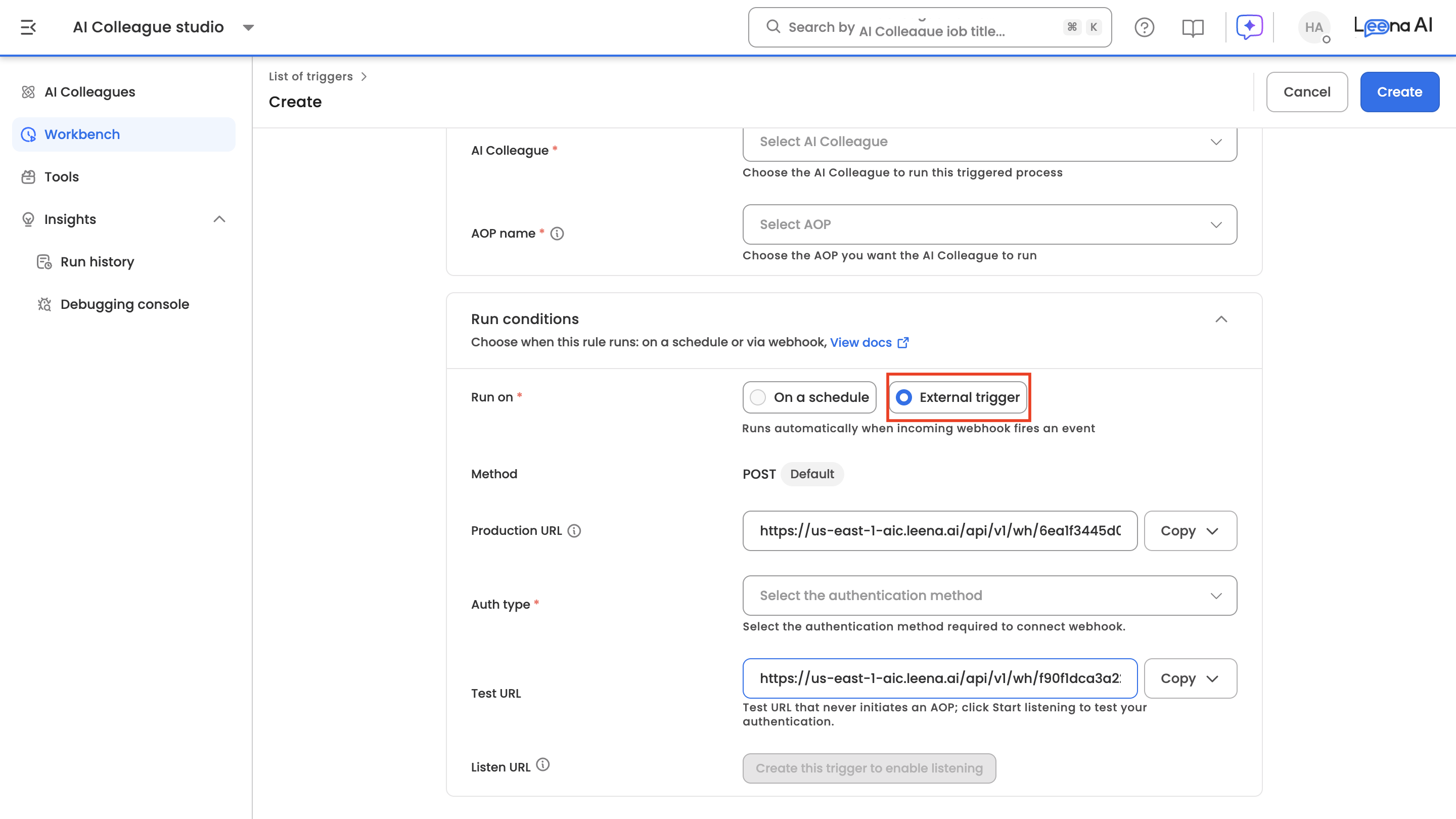Open the Test URL Copy dropdown

(1191, 678)
